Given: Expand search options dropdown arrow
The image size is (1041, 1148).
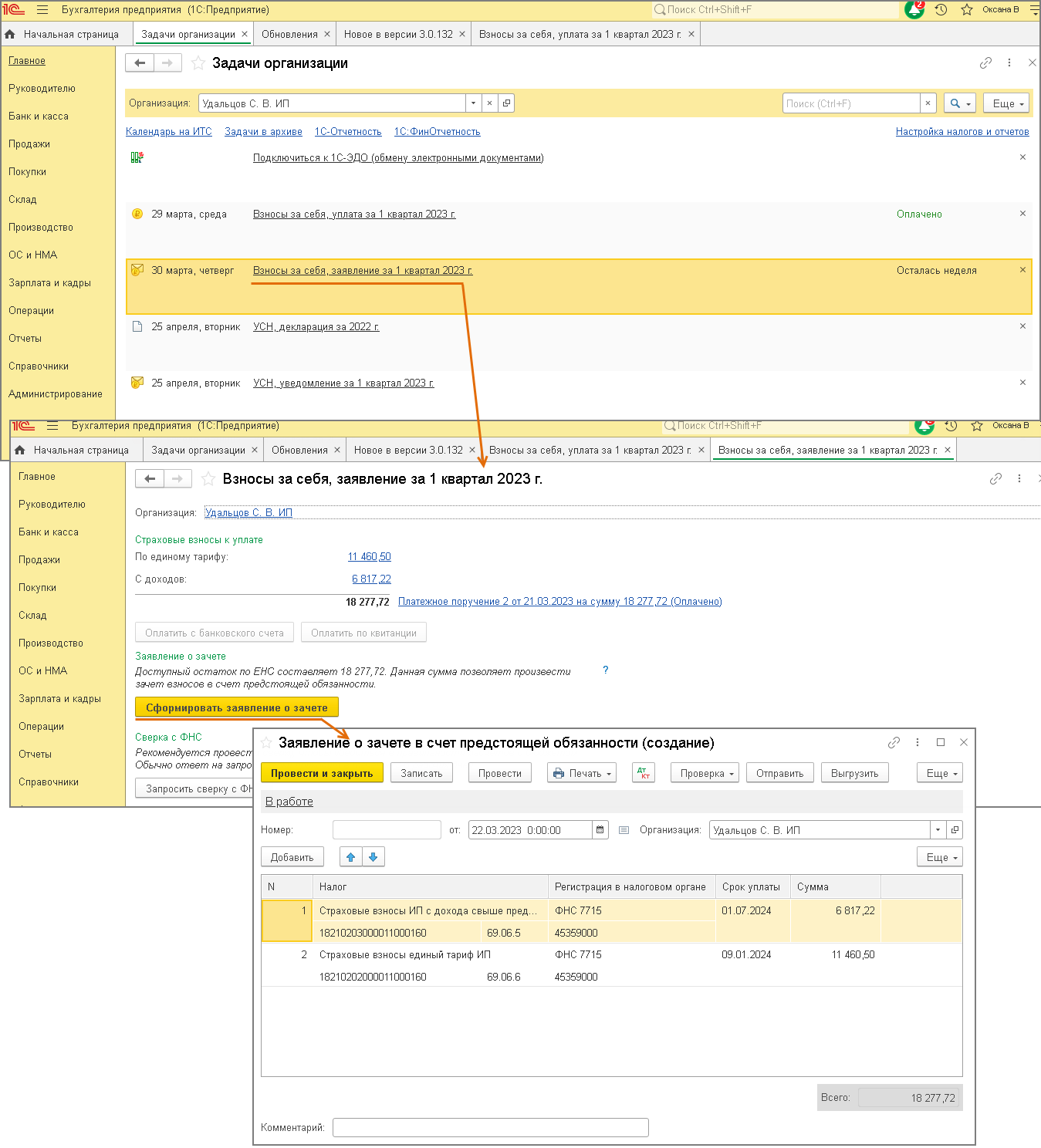Looking at the screenshot, I should coord(968,103).
